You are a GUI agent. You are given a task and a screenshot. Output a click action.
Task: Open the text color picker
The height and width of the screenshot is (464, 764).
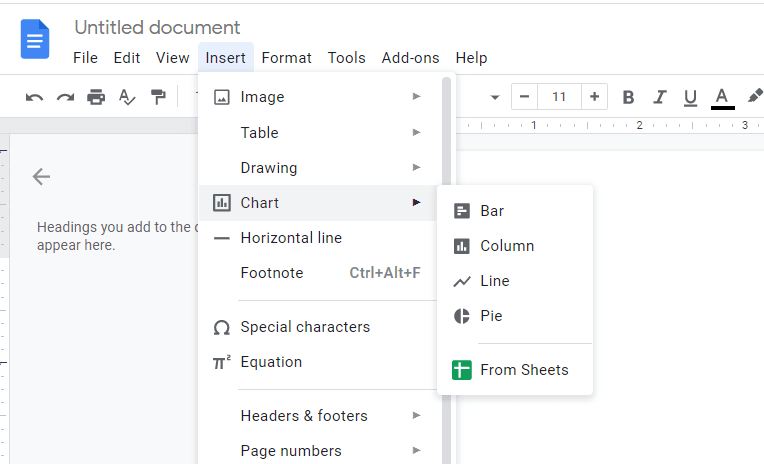[722, 98]
